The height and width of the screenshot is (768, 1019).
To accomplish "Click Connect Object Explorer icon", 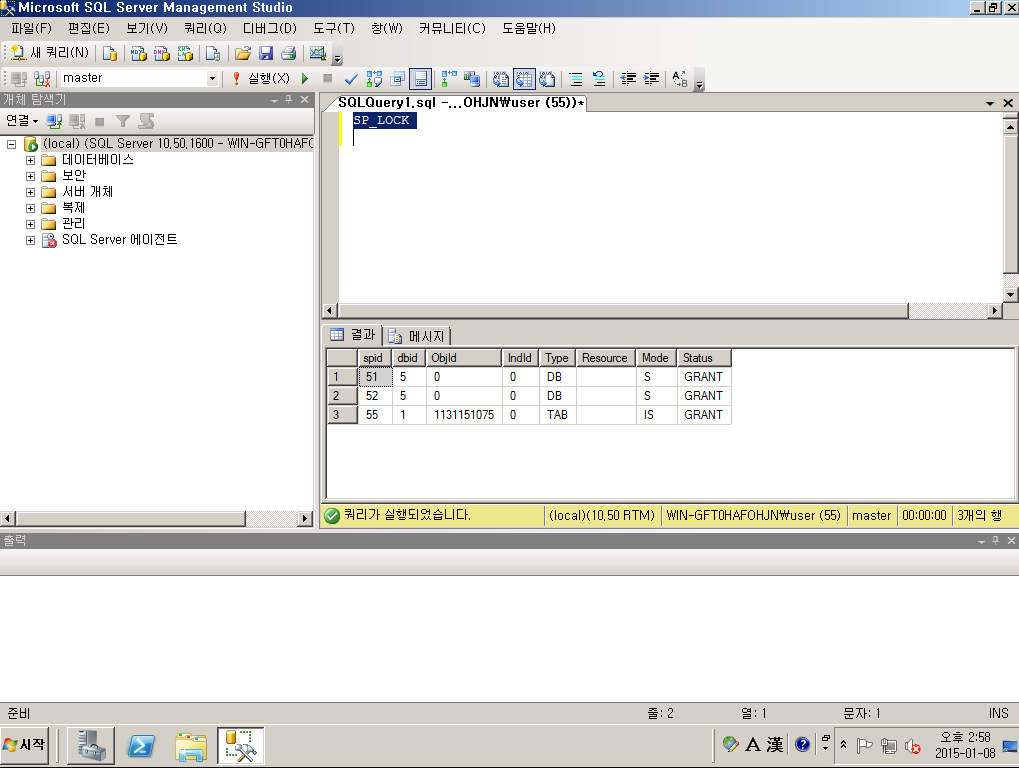I will 54,121.
